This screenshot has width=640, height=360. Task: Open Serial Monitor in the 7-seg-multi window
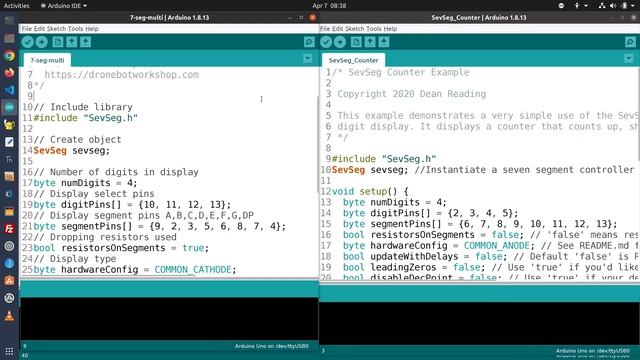(x=309, y=42)
